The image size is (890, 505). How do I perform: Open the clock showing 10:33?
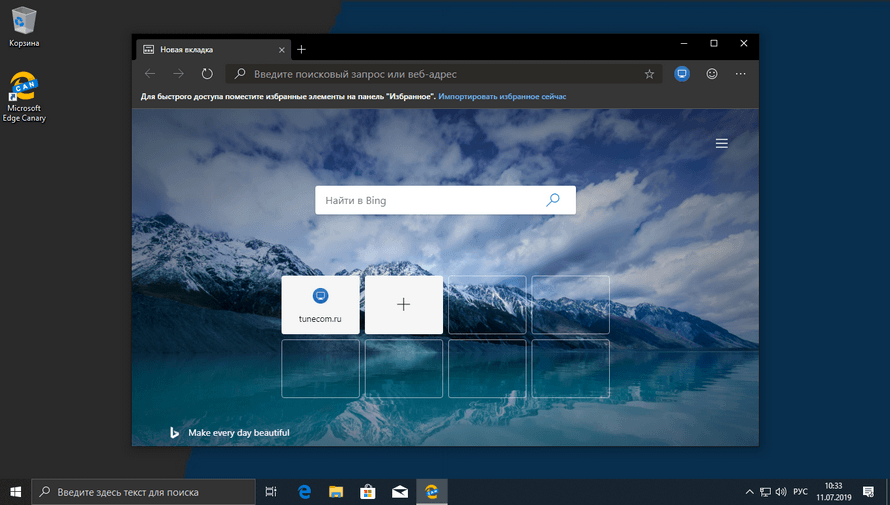click(833, 492)
